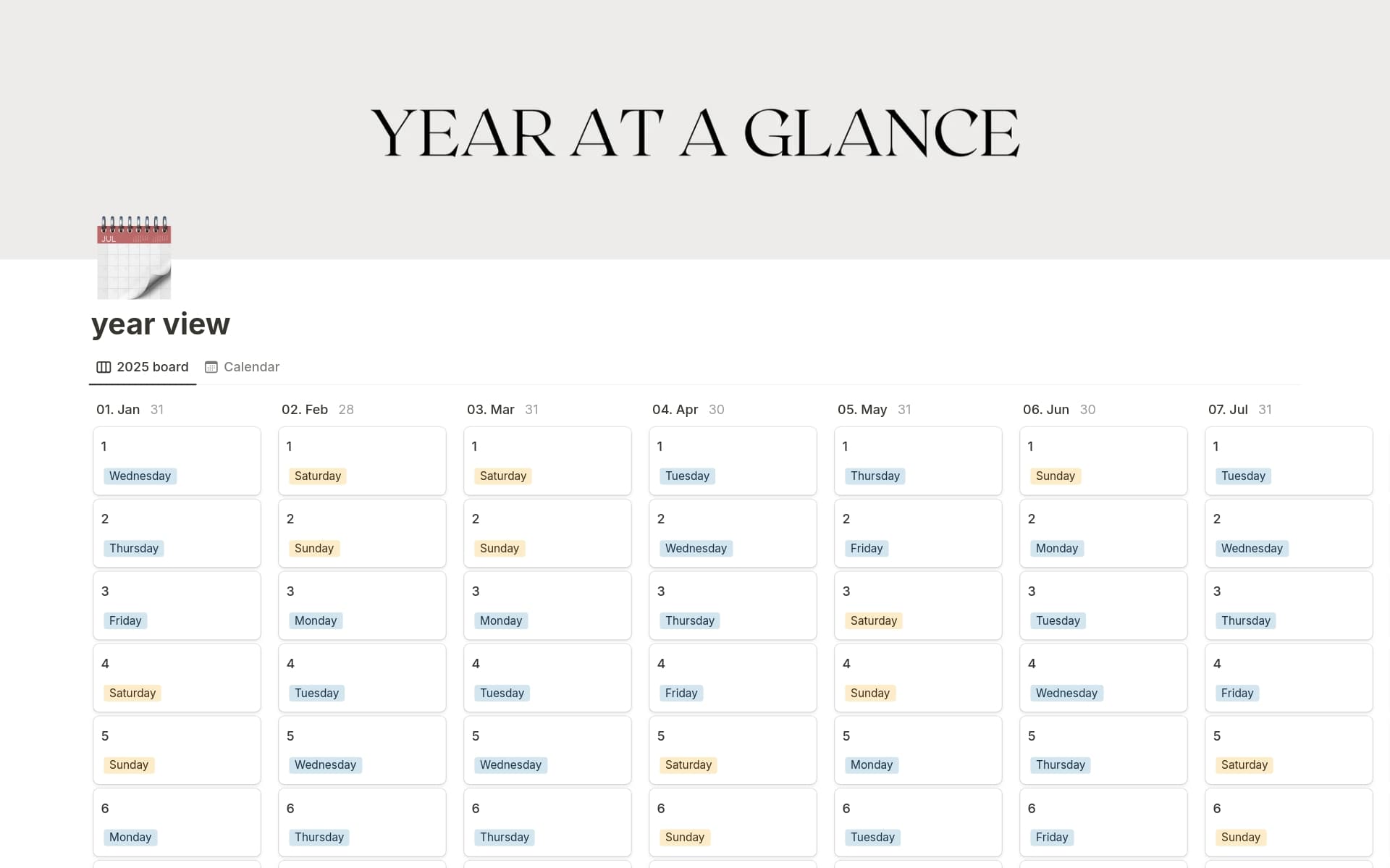This screenshot has height=868, width=1390.
Task: Click the 28 count next to 02. Feb
Action: click(346, 409)
